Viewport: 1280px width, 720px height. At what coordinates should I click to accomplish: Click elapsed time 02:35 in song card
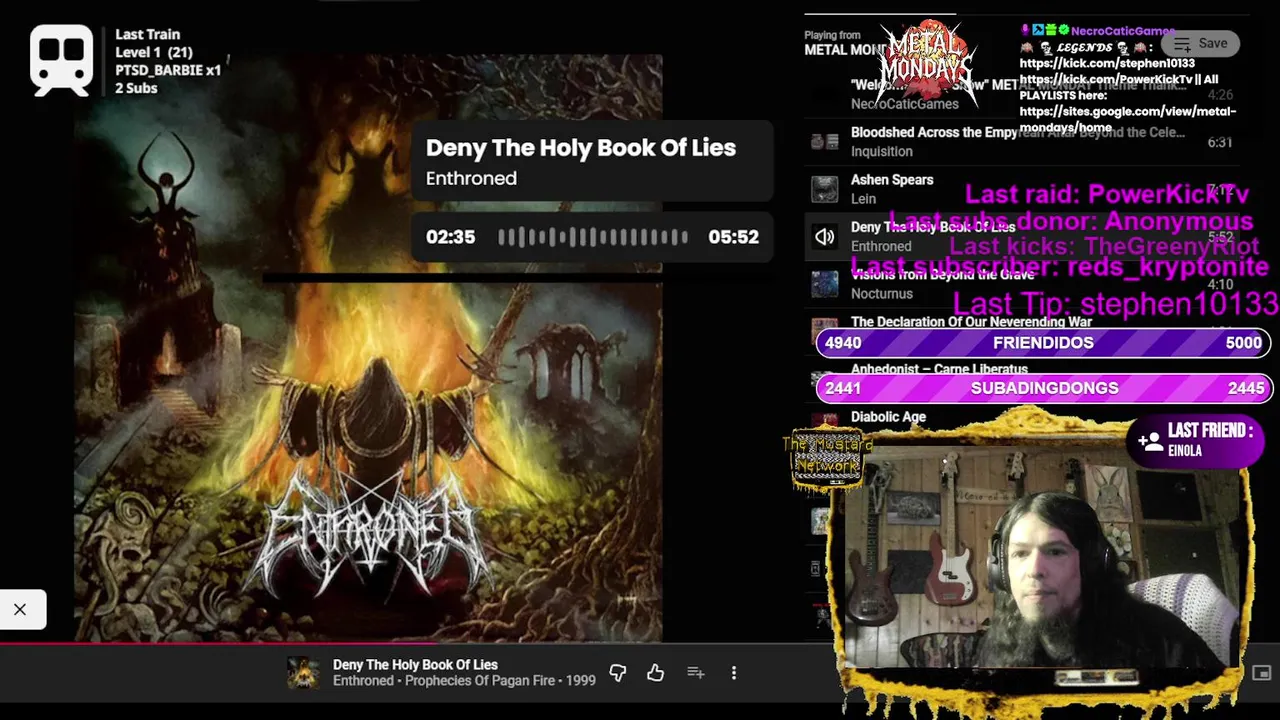point(450,237)
